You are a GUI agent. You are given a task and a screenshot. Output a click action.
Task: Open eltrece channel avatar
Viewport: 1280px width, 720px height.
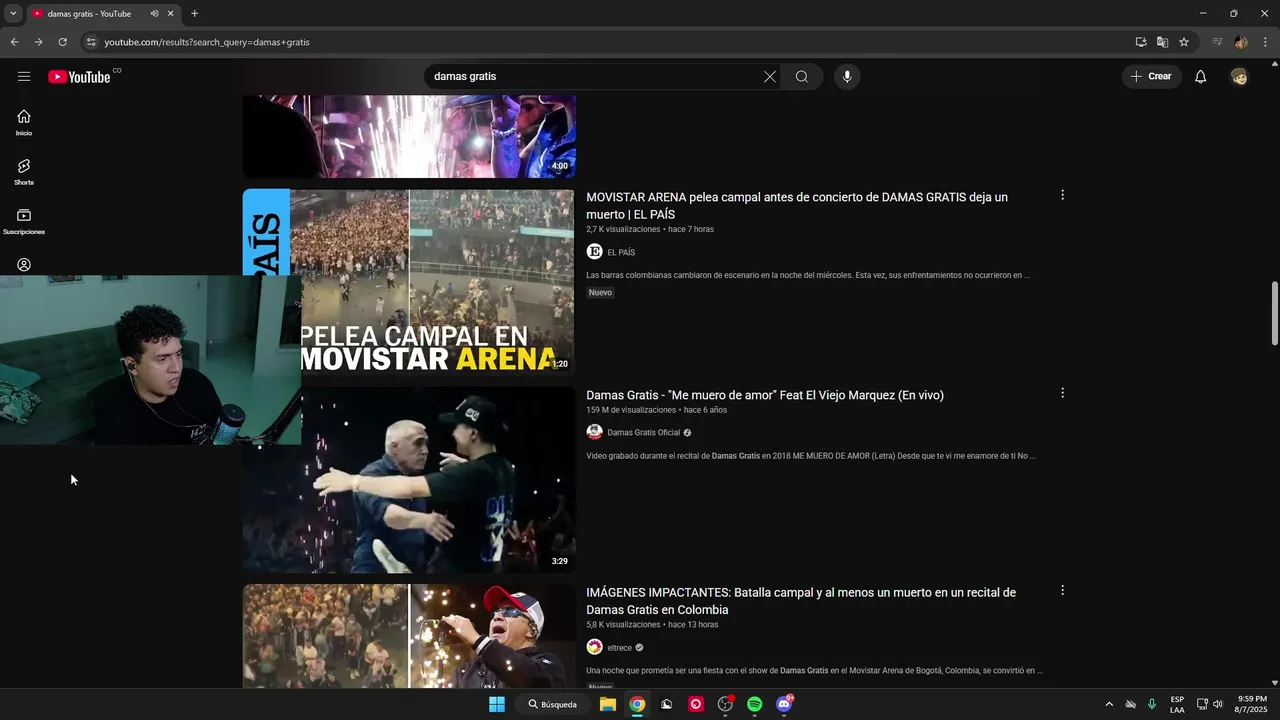(595, 647)
